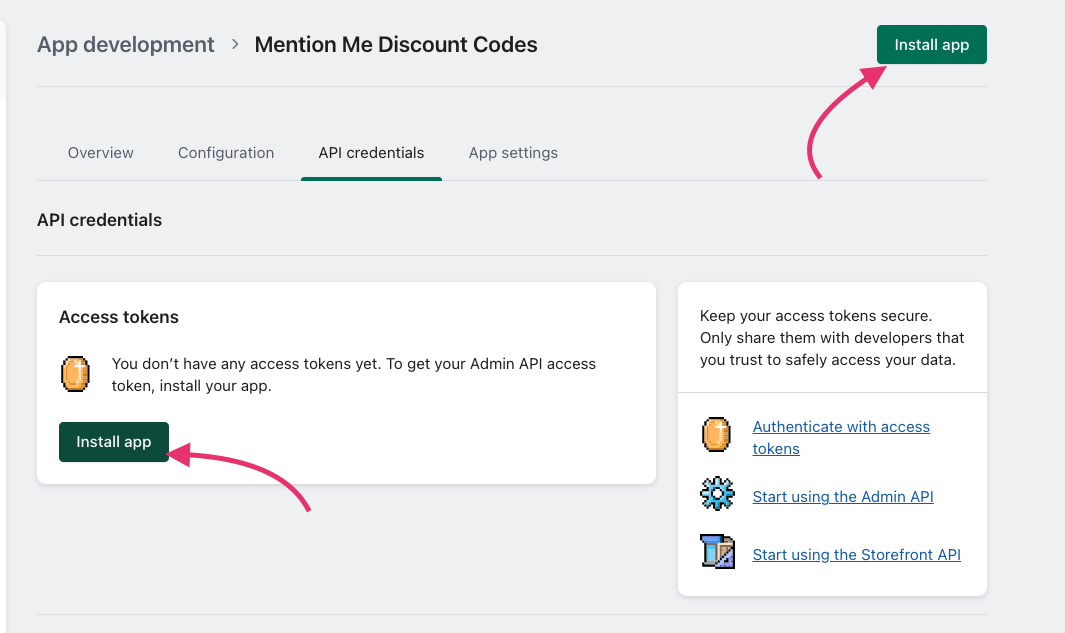
Task: Click the gear icon beside Admin API link
Action: tap(717, 494)
